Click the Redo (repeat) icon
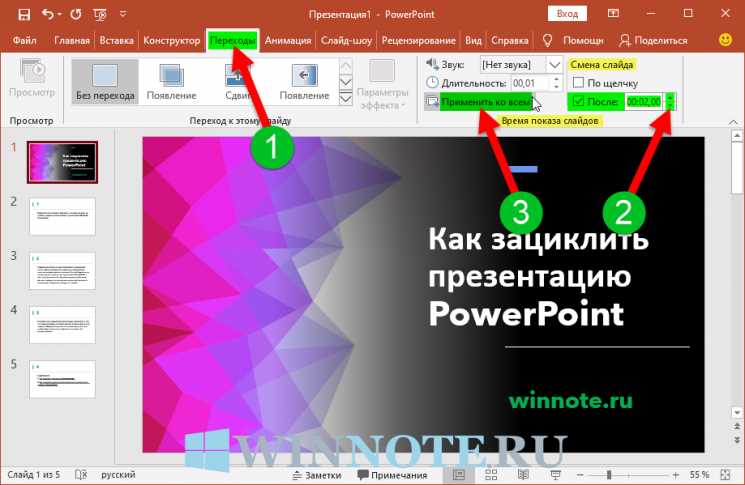Viewport: 745px width, 485px height. 76,14
